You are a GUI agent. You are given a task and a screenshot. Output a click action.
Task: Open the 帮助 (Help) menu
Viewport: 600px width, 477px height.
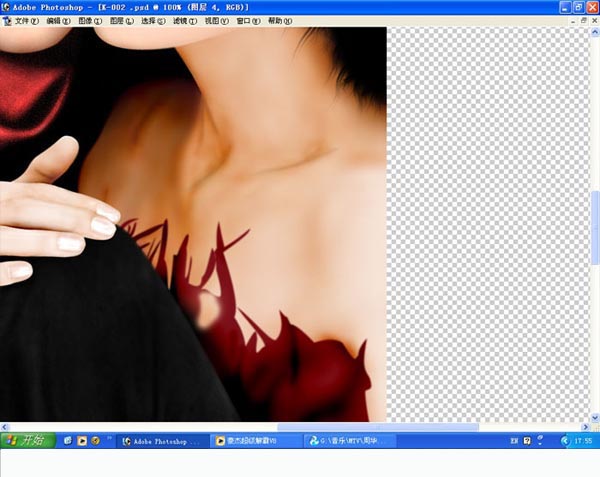pos(280,21)
